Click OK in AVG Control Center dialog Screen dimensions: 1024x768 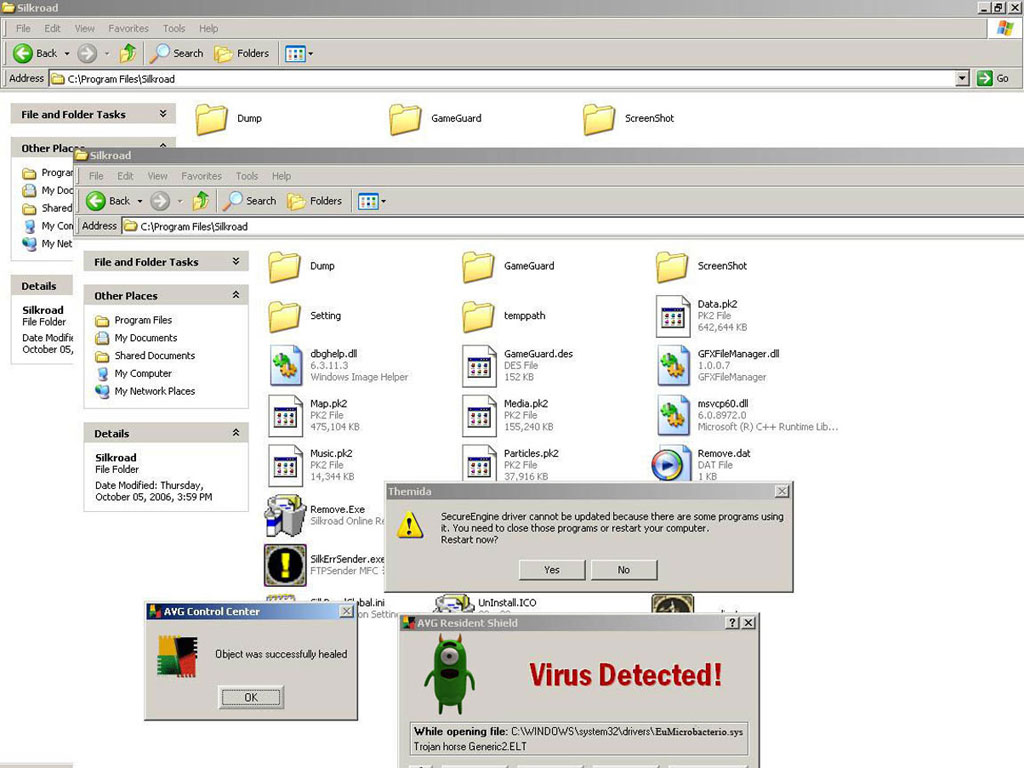[x=251, y=697]
